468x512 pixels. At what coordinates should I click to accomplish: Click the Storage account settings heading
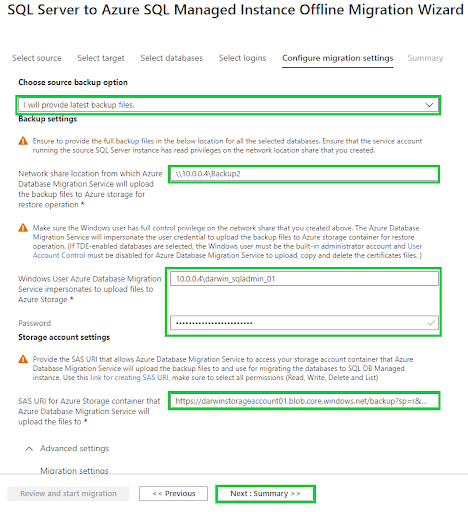tap(64, 337)
